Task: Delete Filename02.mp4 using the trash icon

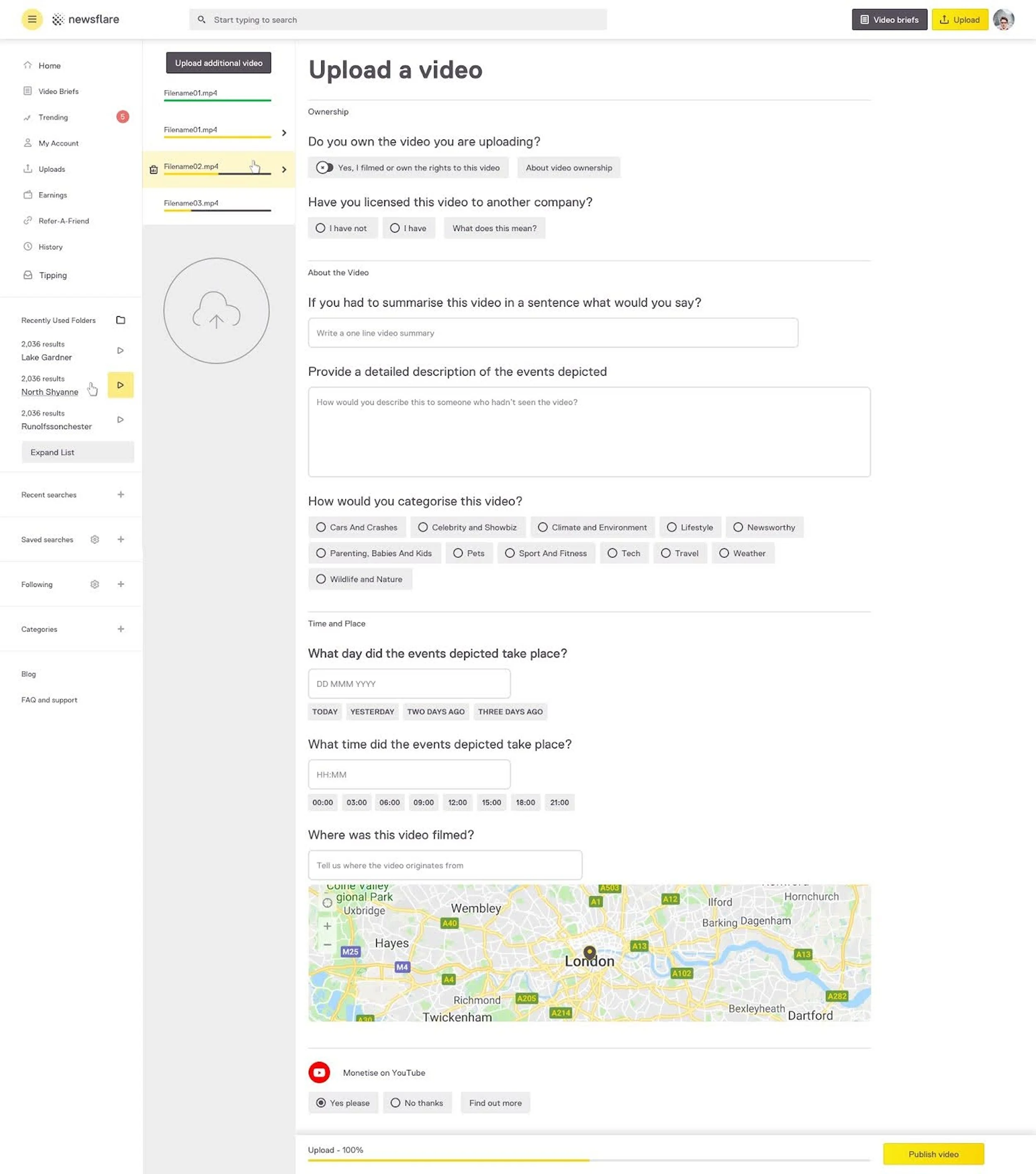Action: 153,170
